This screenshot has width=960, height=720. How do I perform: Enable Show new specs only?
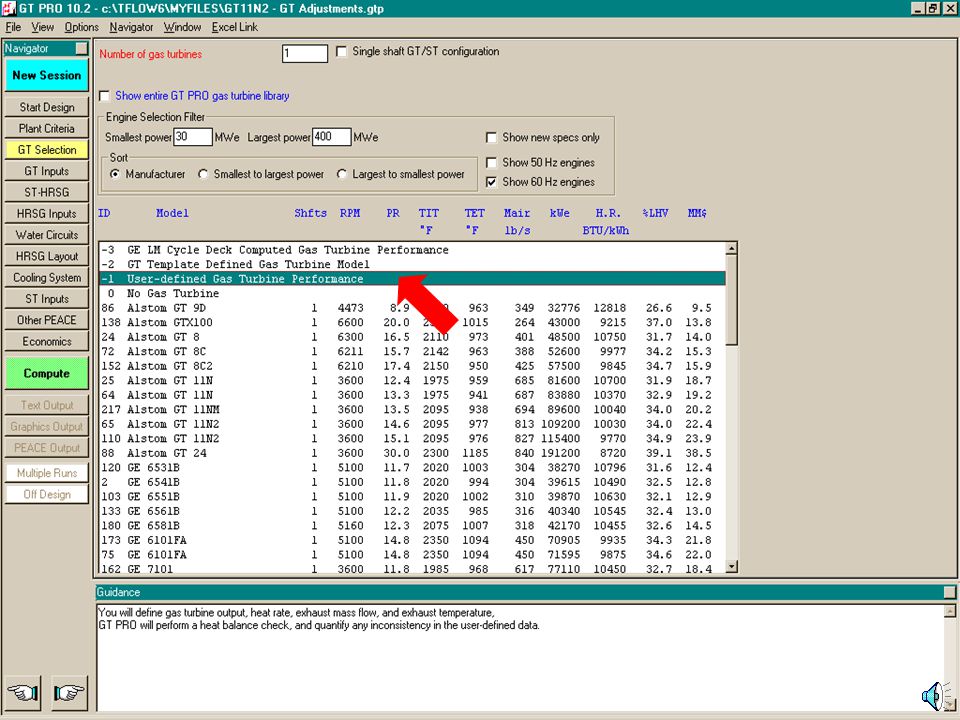coord(491,138)
